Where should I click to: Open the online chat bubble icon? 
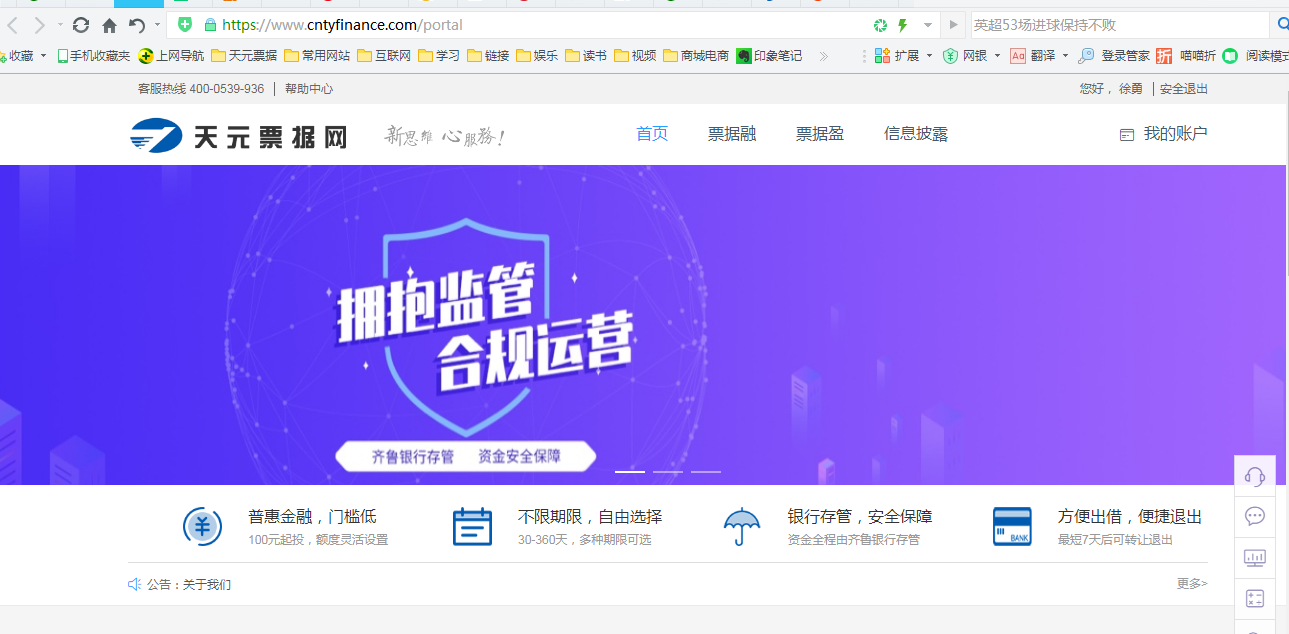pyautogui.click(x=1255, y=516)
